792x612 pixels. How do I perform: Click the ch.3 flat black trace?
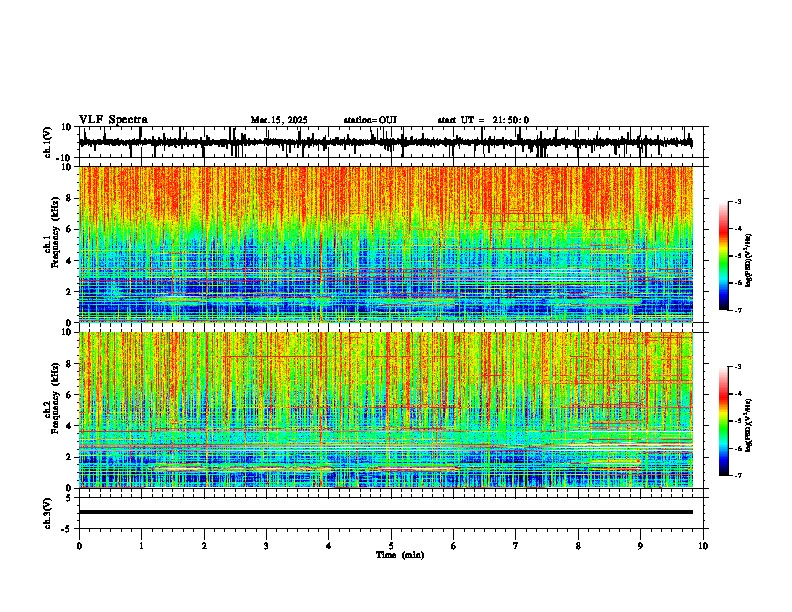pos(386,512)
